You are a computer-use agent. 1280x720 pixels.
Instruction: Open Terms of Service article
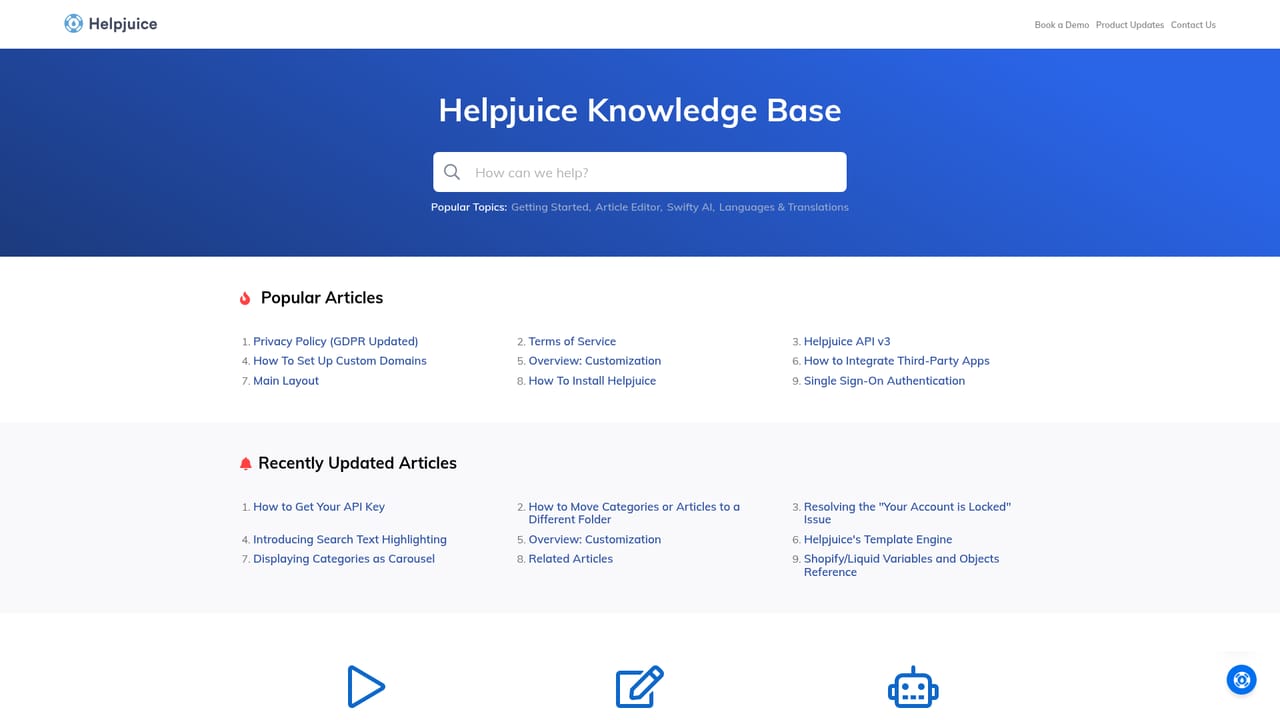click(572, 342)
